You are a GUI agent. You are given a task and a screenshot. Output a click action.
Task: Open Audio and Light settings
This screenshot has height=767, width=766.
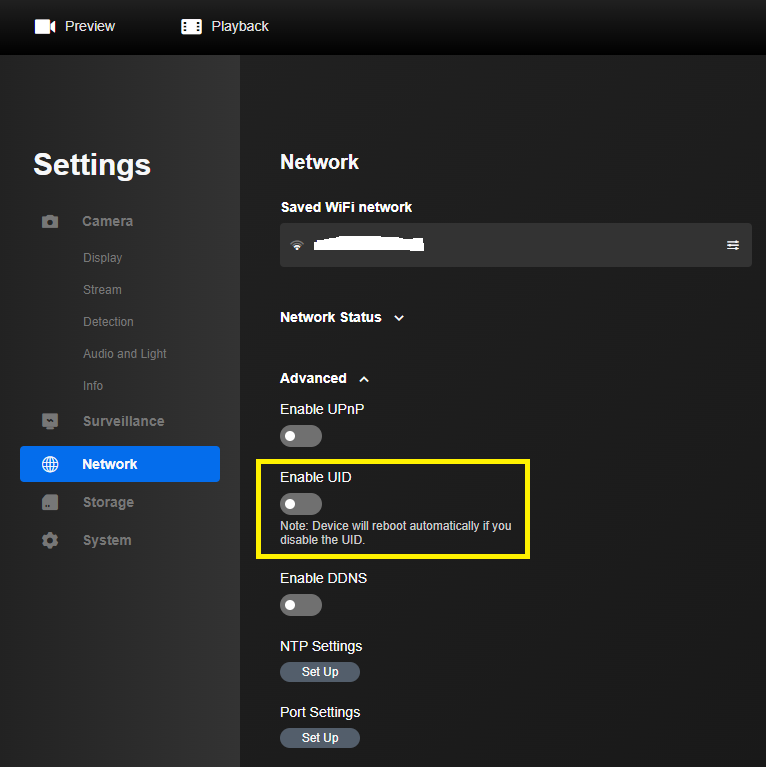(x=125, y=354)
